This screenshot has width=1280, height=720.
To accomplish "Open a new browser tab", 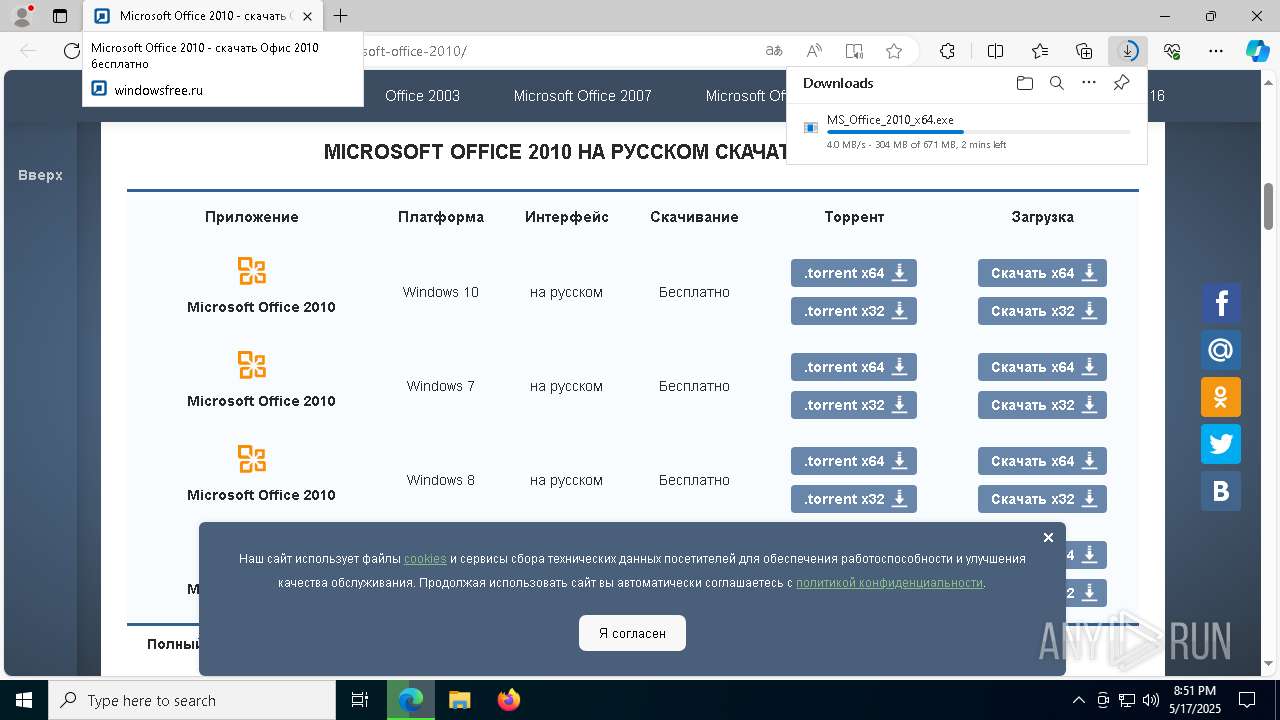I will (341, 16).
